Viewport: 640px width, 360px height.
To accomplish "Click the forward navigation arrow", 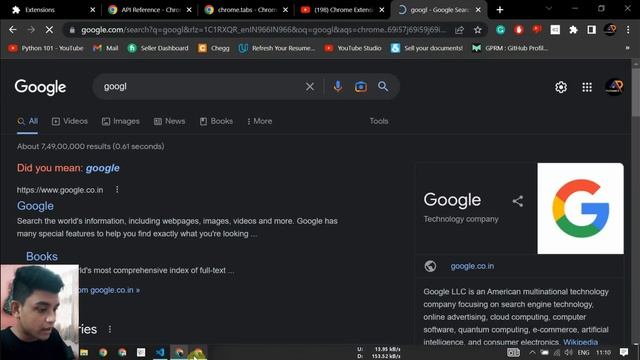I will [31, 30].
